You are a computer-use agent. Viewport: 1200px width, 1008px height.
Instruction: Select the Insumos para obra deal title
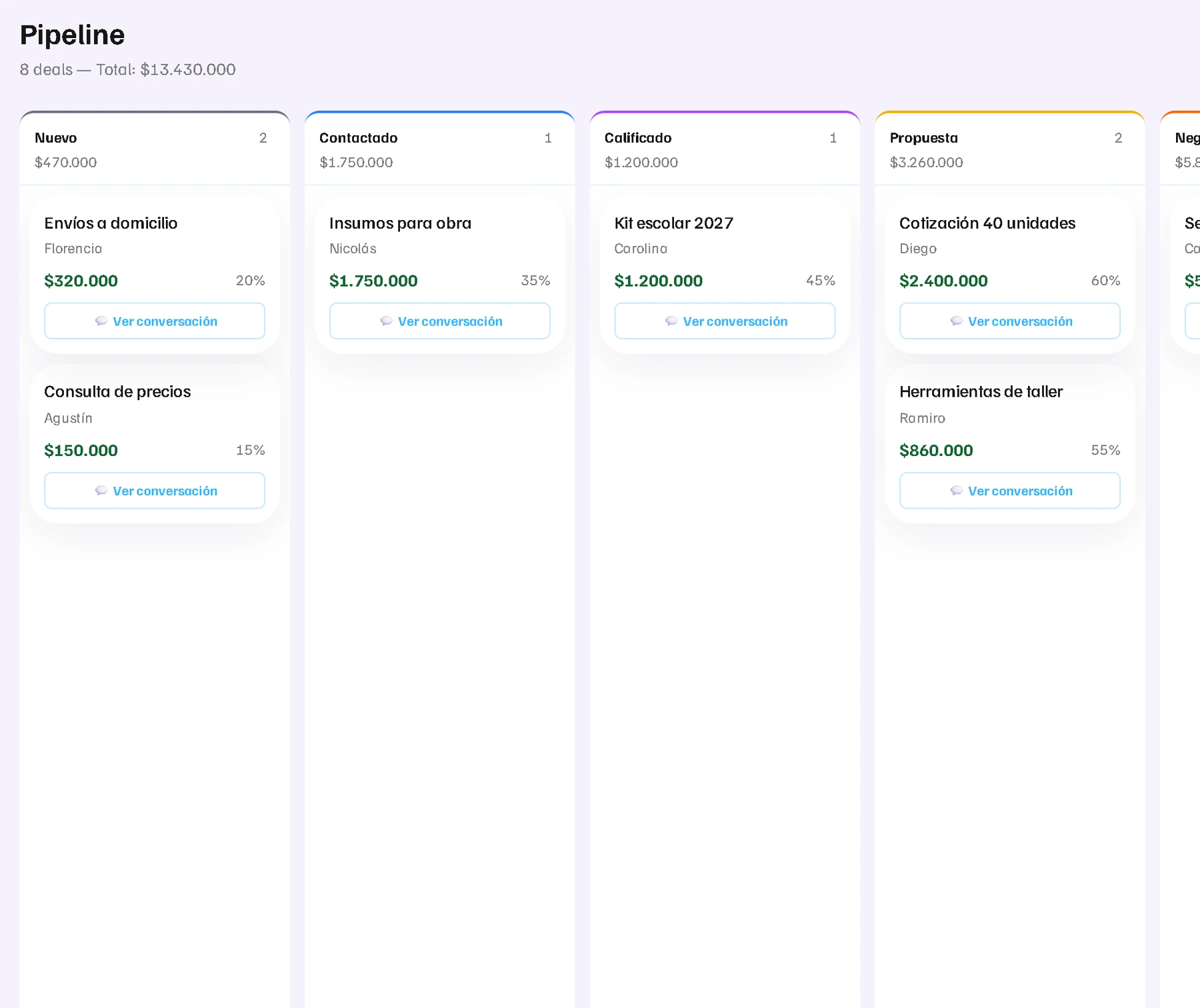400,223
